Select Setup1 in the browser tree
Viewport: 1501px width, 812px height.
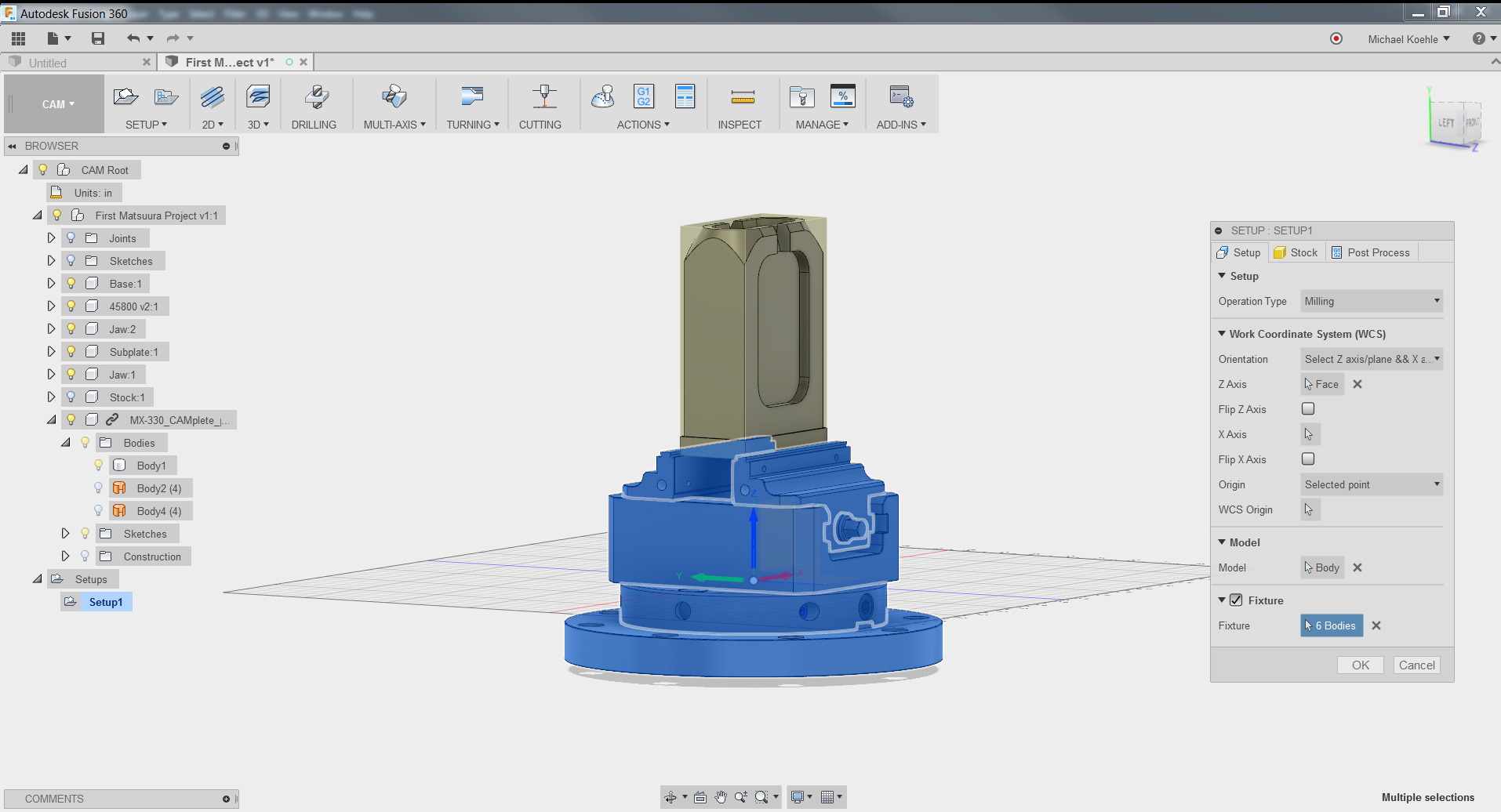click(x=106, y=602)
